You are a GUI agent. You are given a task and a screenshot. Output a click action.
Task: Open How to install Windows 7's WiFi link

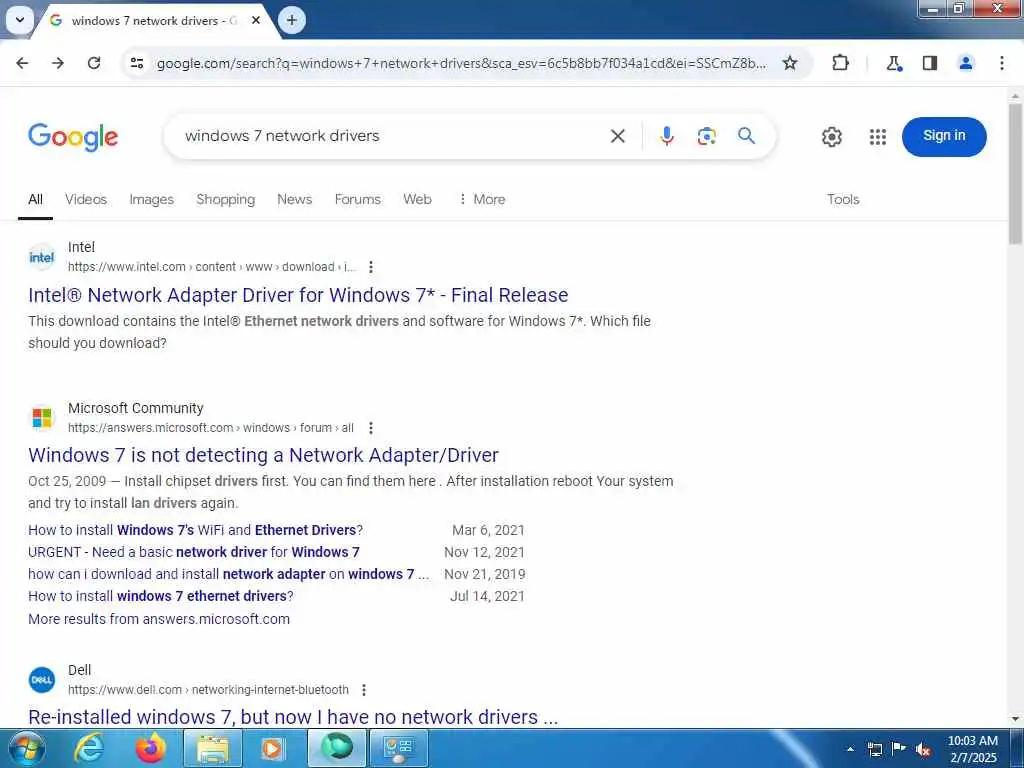195,530
